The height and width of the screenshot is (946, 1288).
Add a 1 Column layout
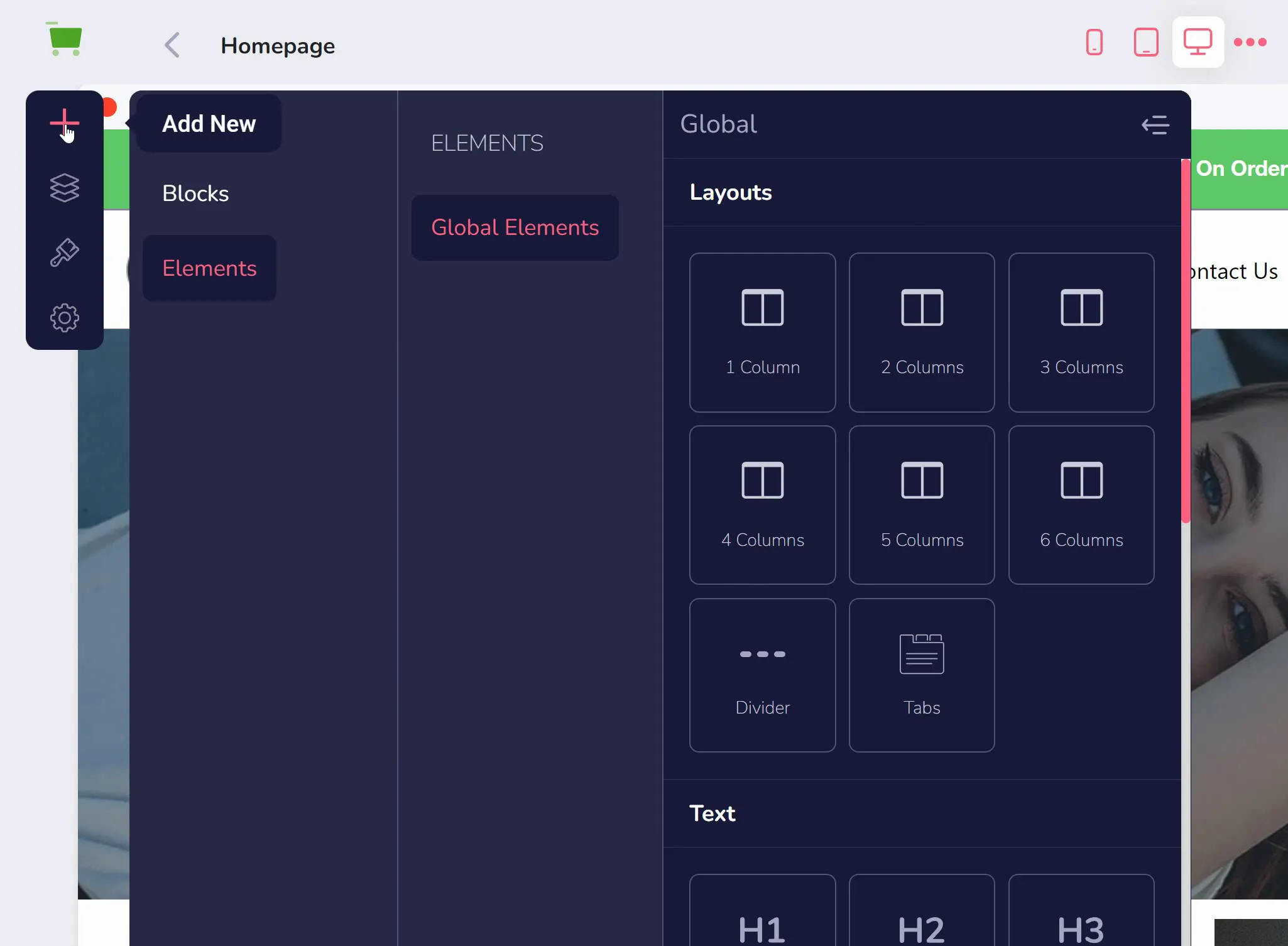coord(762,332)
